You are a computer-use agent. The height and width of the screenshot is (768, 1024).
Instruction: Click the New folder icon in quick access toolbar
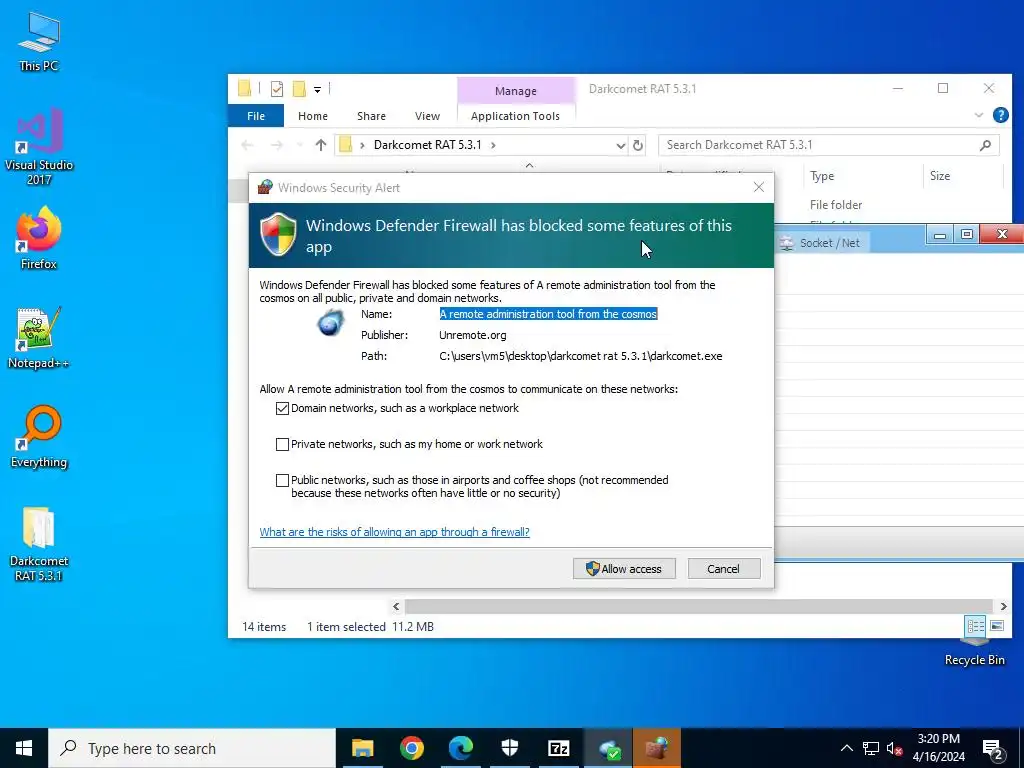(x=299, y=89)
